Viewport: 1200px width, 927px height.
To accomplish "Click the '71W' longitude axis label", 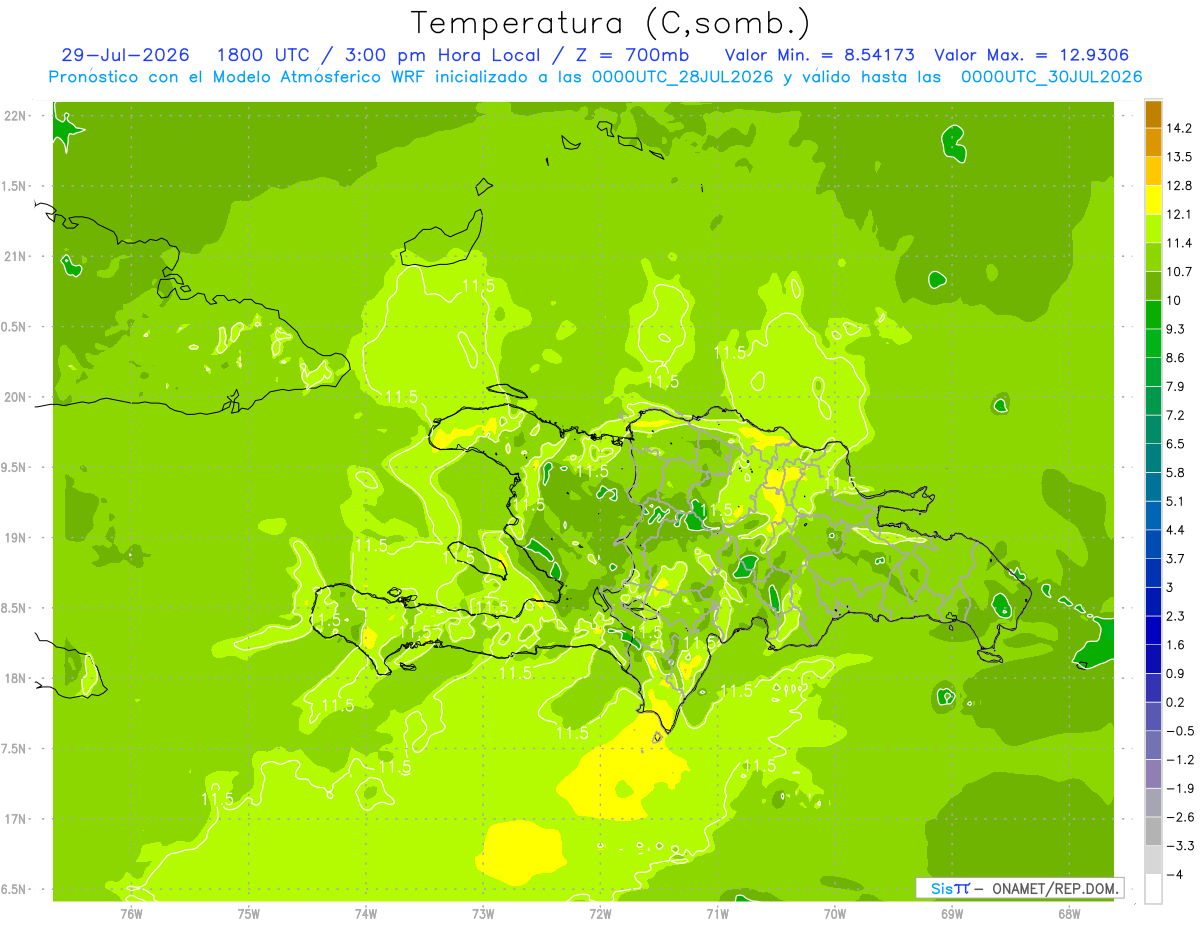I will (x=717, y=912).
